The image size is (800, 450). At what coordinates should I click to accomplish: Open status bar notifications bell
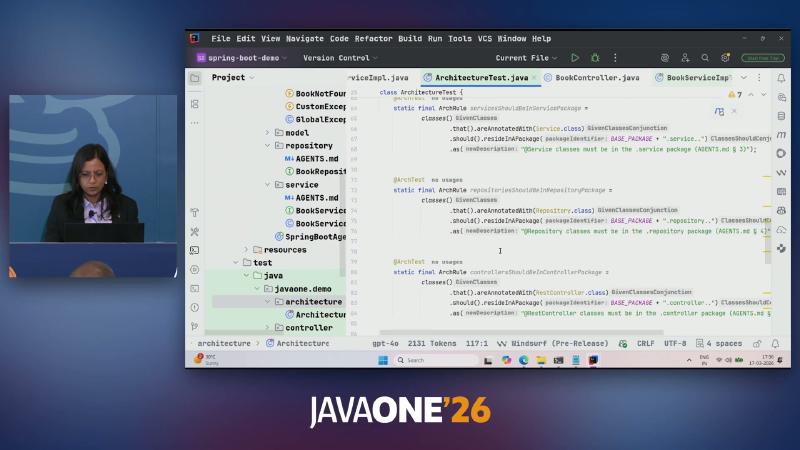pyautogui.click(x=775, y=344)
